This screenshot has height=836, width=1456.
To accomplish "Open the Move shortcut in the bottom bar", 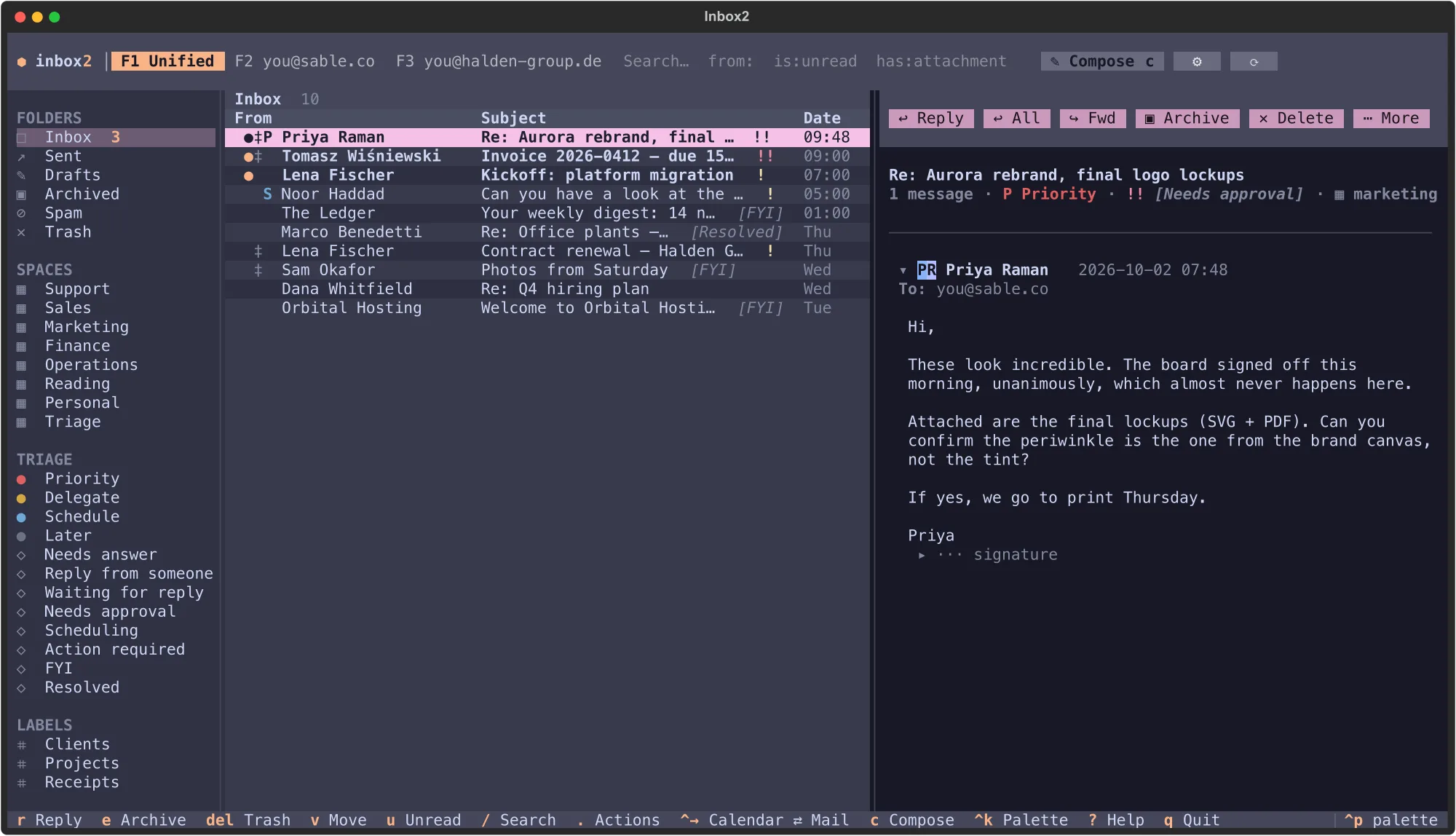I will point(339,820).
